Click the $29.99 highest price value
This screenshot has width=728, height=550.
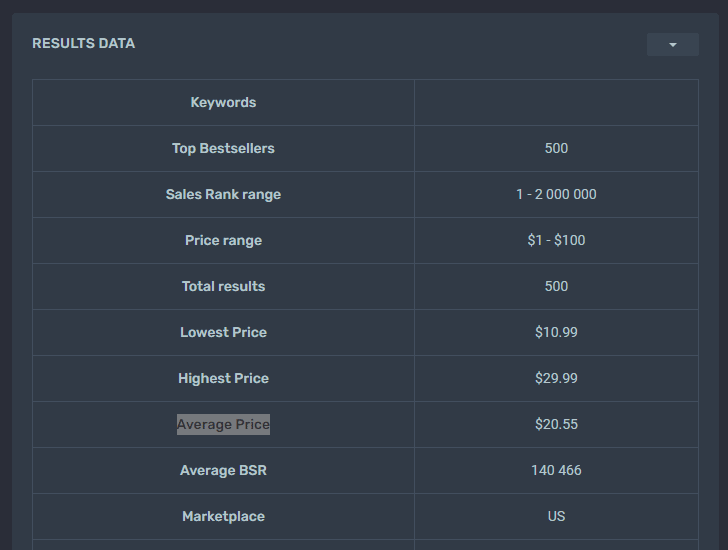click(556, 378)
